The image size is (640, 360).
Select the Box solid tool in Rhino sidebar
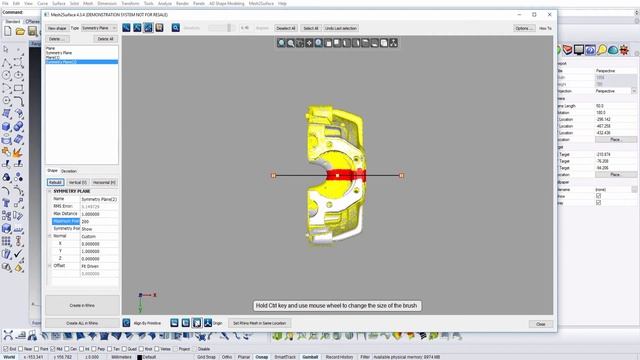tap(6, 127)
